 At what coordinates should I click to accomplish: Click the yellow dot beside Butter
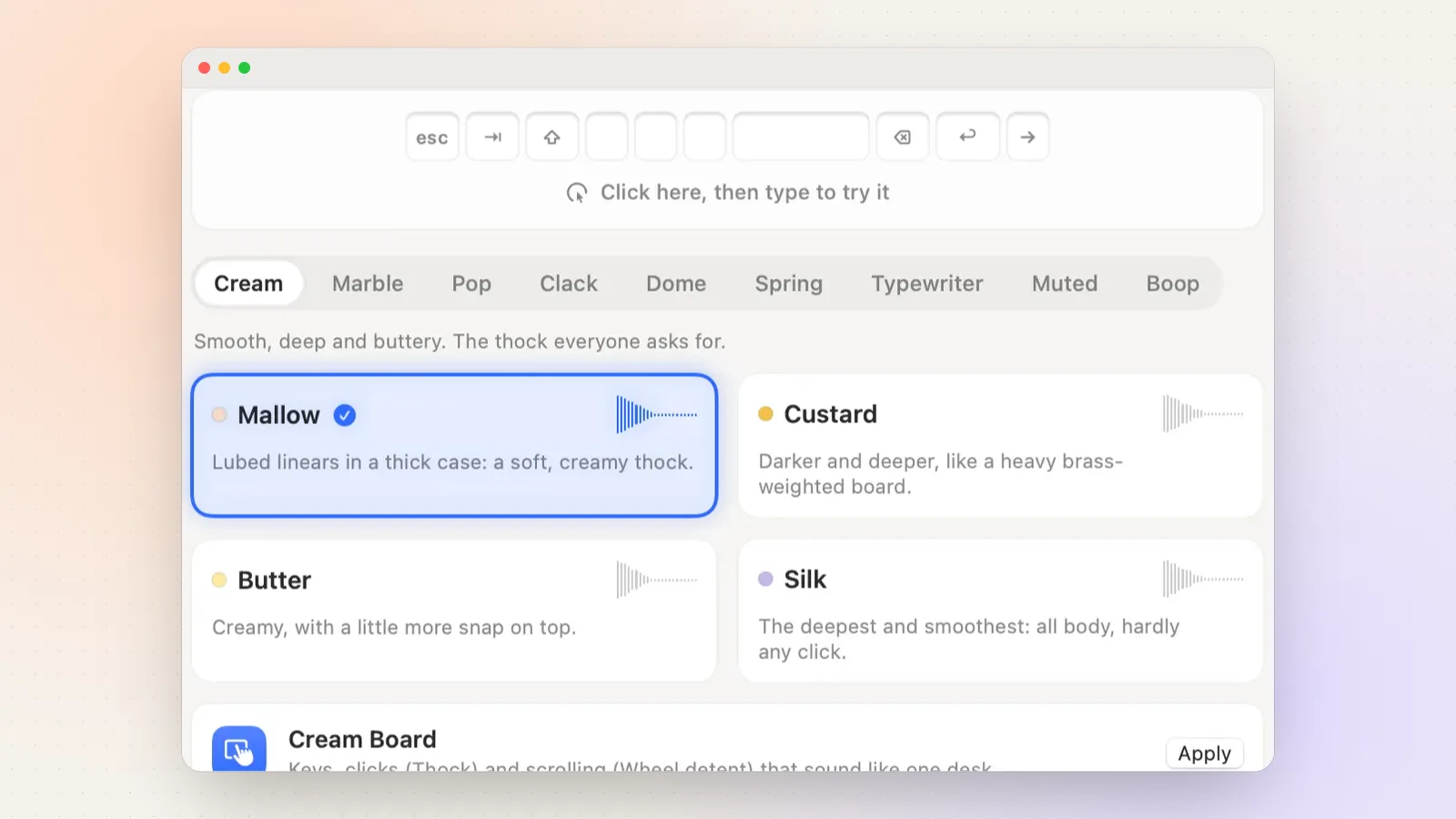[x=219, y=580]
